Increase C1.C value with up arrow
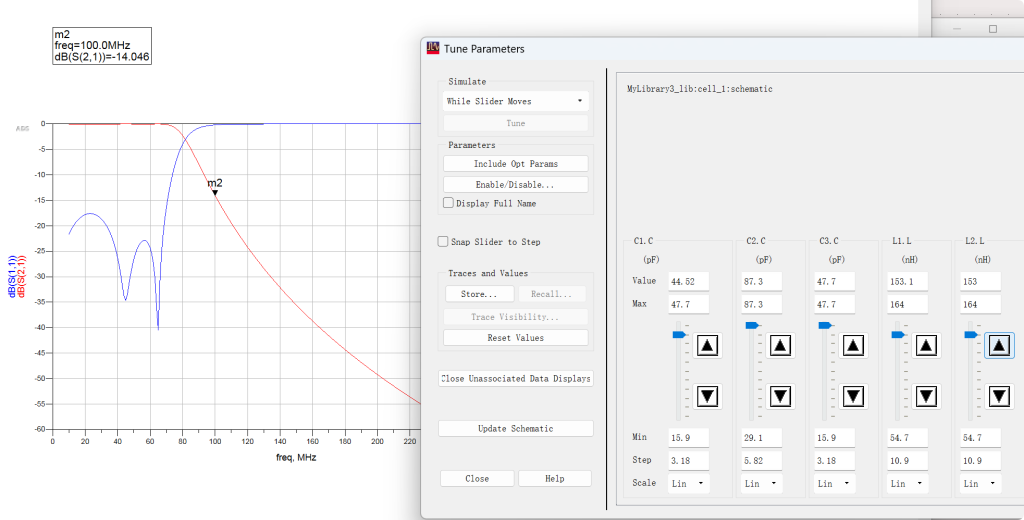Viewport: 1024px width, 520px height. (x=707, y=345)
